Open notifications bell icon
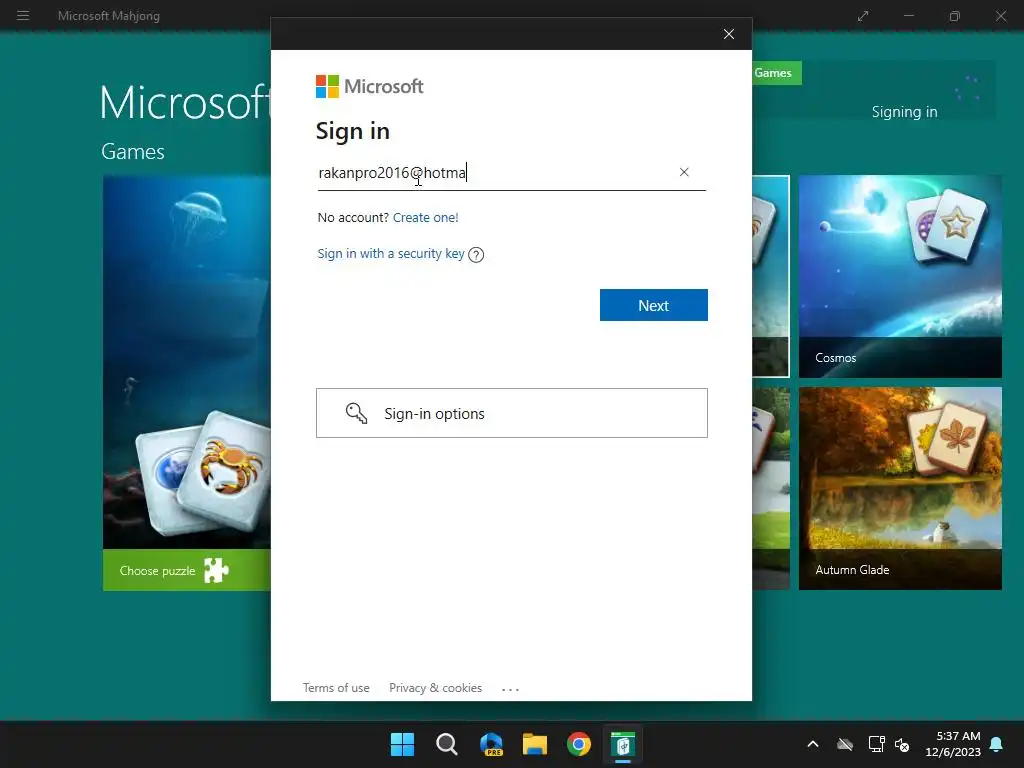 point(996,744)
